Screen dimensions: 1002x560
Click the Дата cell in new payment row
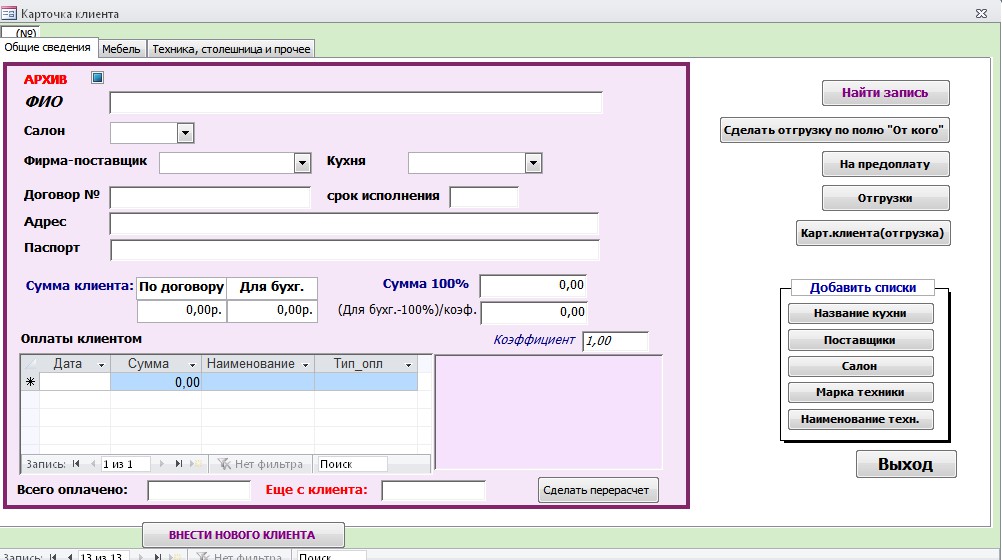click(x=75, y=382)
